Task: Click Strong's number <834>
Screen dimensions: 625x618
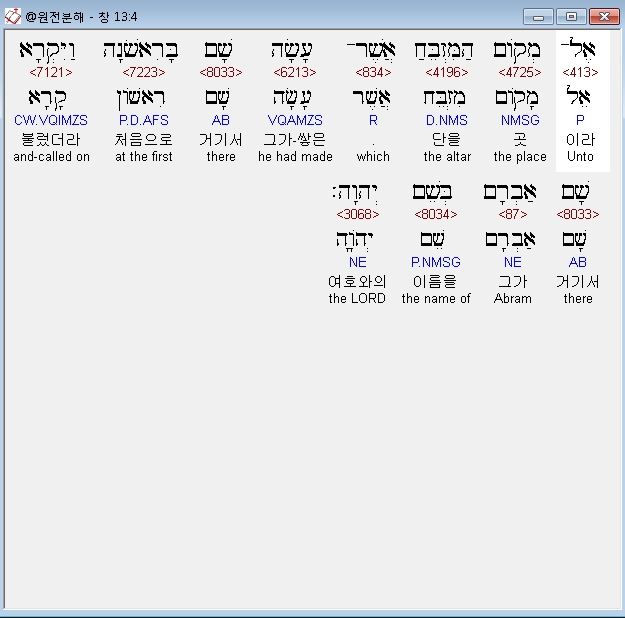Action: click(373, 72)
